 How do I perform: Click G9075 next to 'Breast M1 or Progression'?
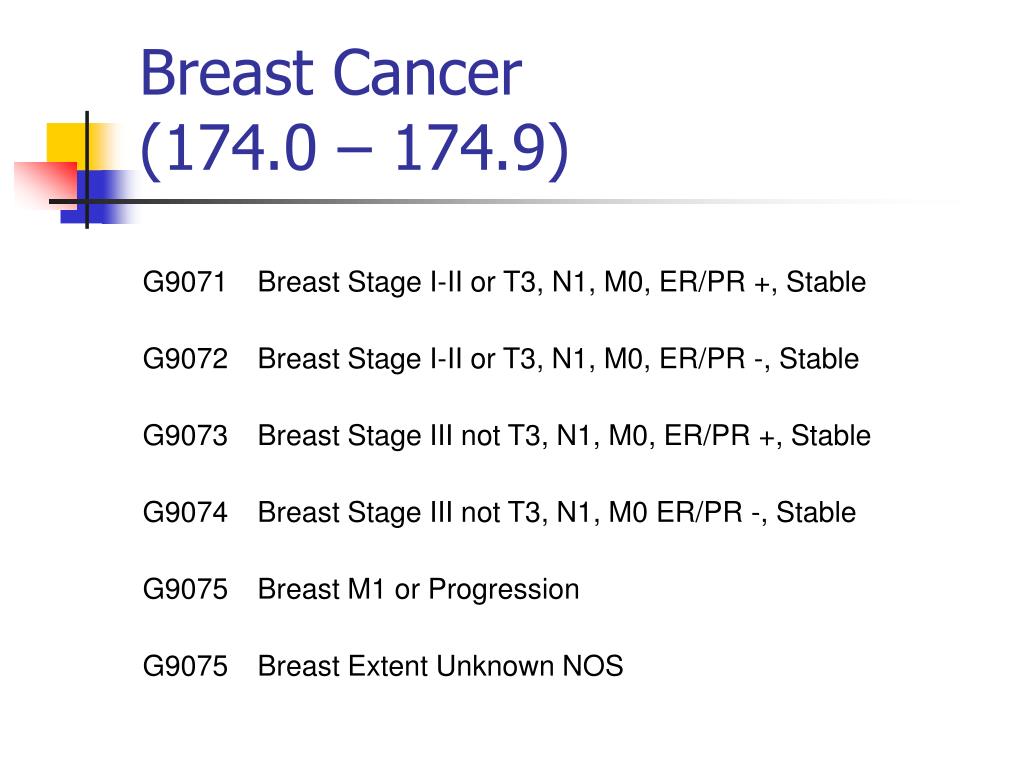tap(185, 589)
